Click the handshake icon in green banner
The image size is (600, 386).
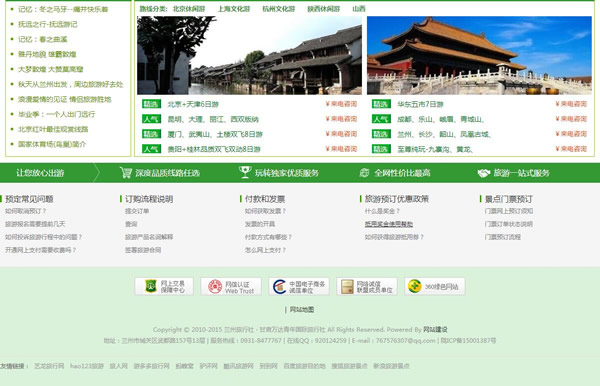(484, 173)
